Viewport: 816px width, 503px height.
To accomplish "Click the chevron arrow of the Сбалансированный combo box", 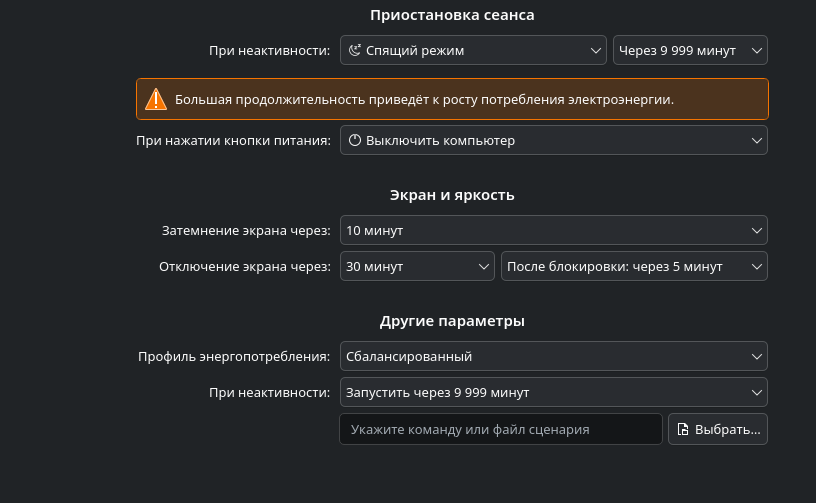I will click(756, 356).
